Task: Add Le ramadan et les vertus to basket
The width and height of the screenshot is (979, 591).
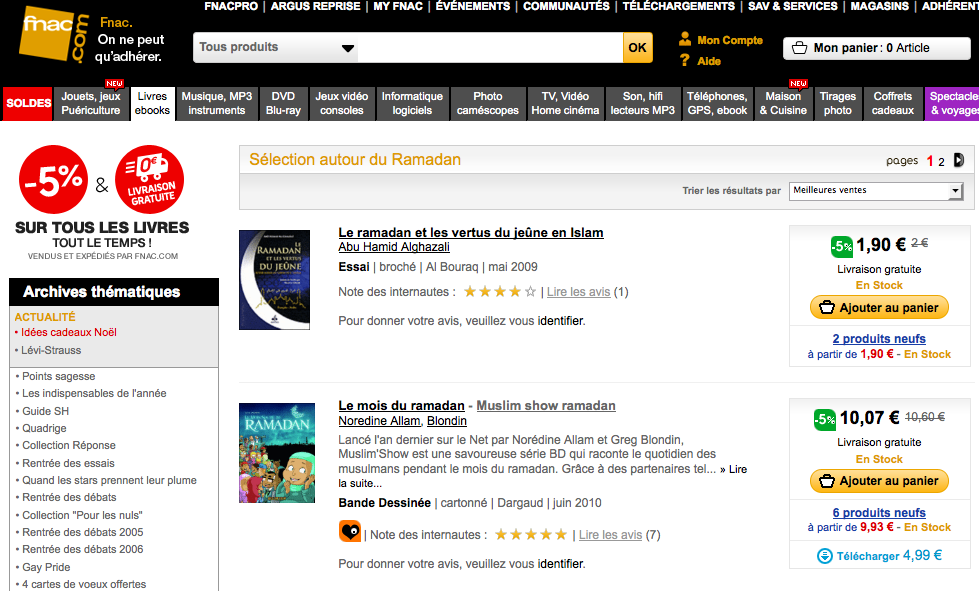Action: (x=879, y=307)
